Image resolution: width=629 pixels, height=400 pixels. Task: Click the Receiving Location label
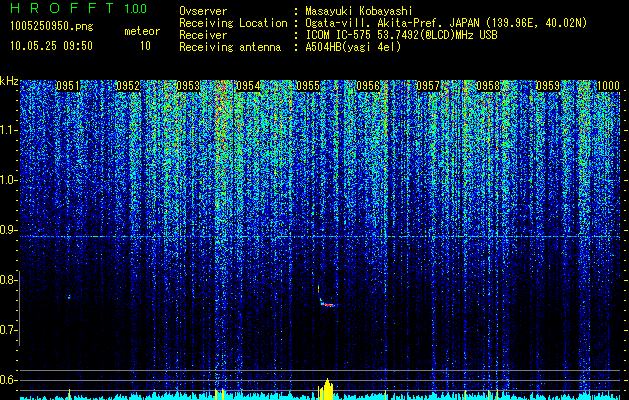tap(233, 23)
